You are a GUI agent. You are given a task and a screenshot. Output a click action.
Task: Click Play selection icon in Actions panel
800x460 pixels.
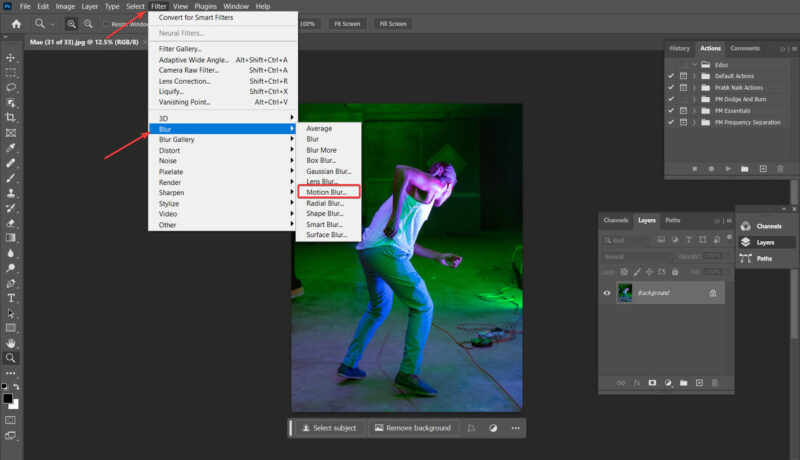coord(728,169)
